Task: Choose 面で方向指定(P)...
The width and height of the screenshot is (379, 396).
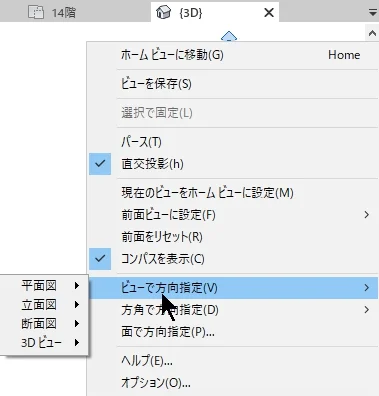Action: pyautogui.click(x=233, y=332)
